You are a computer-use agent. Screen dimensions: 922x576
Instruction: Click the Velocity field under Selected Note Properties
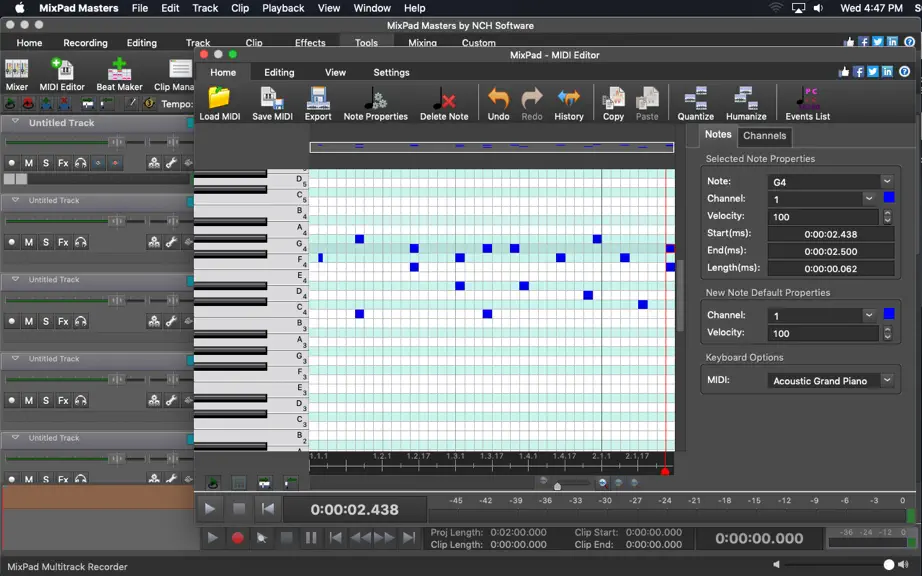(823, 217)
